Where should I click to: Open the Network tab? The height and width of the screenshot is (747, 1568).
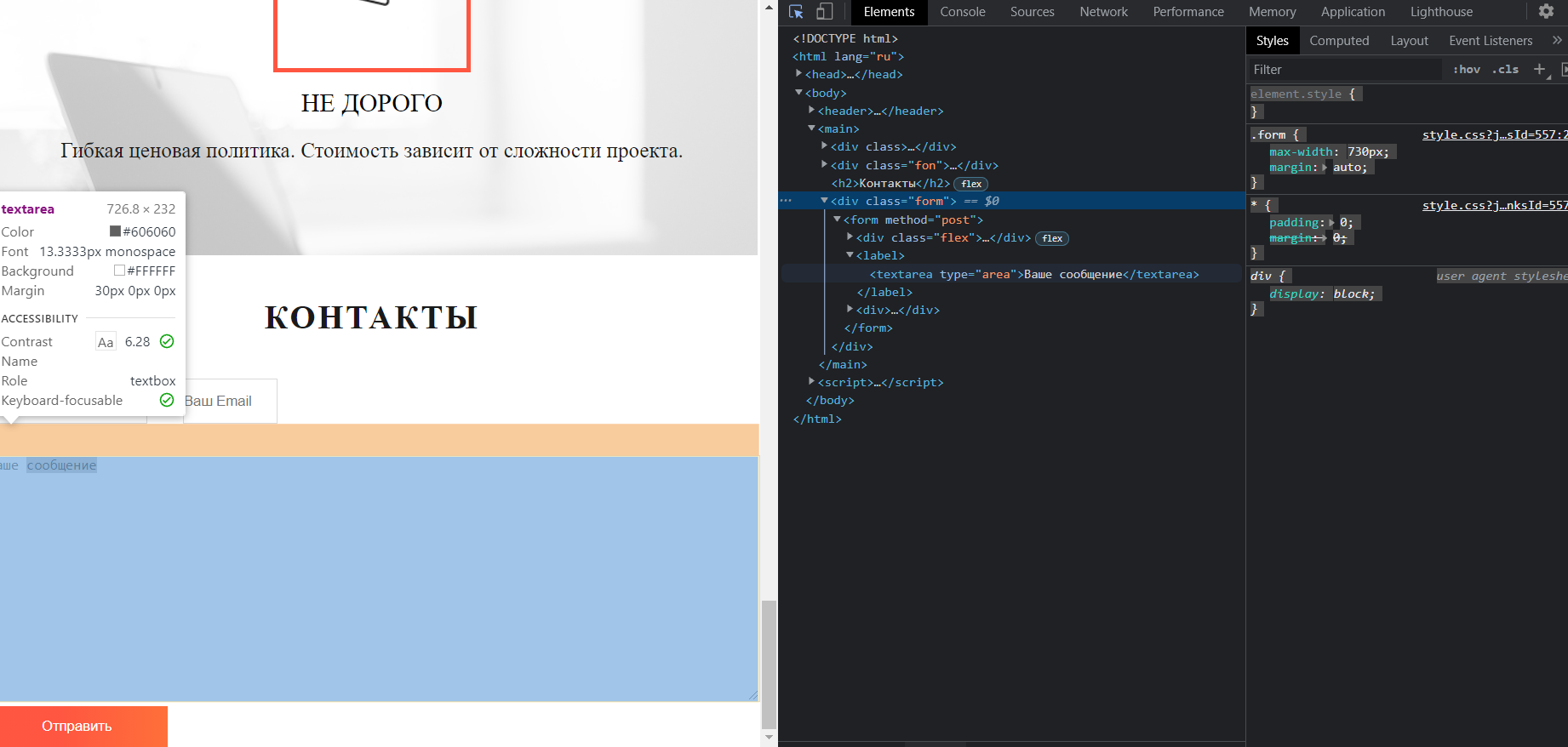coord(1103,12)
